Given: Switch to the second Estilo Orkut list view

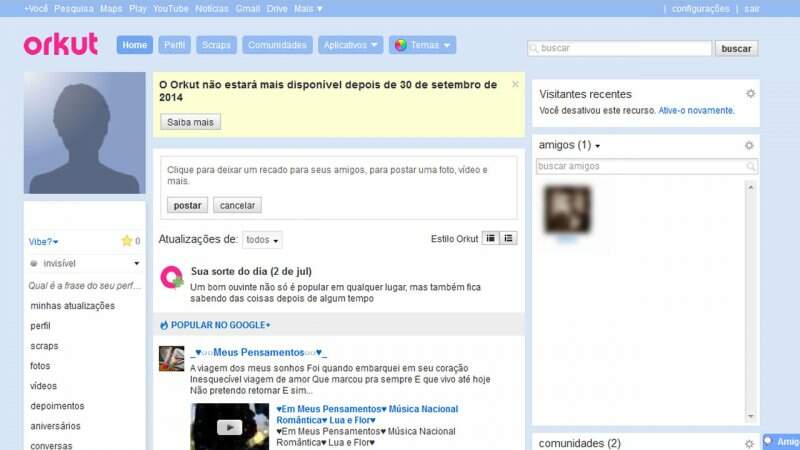Looking at the screenshot, I should coord(509,238).
